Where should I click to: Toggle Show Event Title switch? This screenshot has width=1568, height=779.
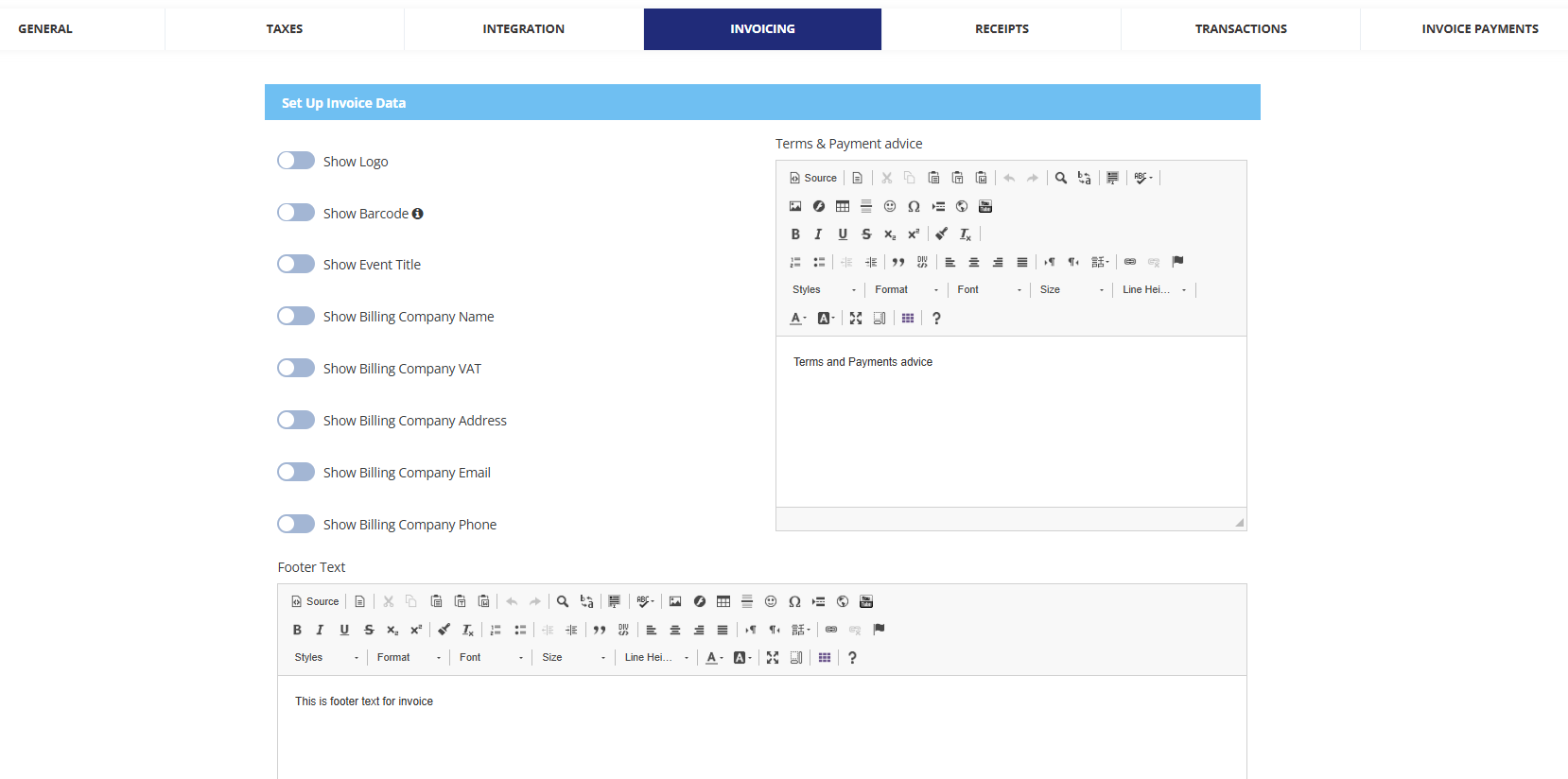(x=296, y=264)
